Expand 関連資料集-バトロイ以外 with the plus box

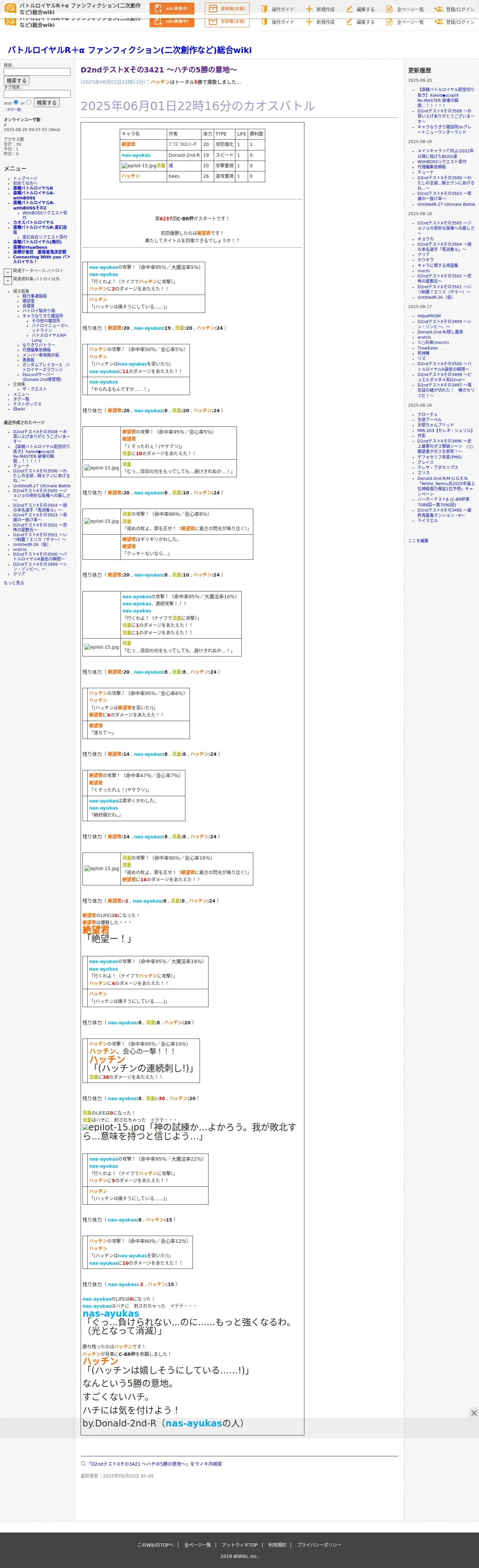point(7,280)
